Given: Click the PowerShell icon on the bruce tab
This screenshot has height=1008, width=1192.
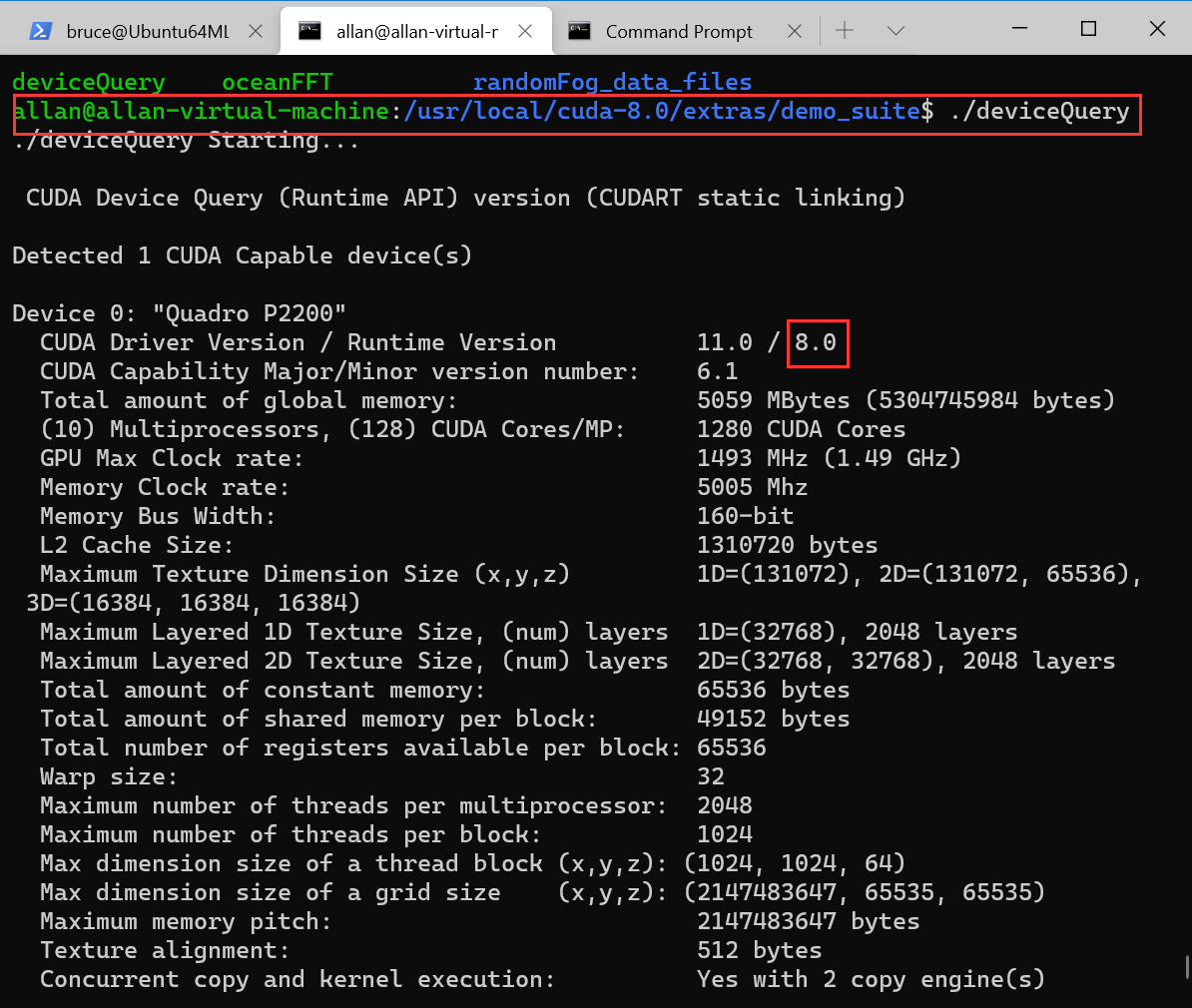Looking at the screenshot, I should click(x=40, y=31).
